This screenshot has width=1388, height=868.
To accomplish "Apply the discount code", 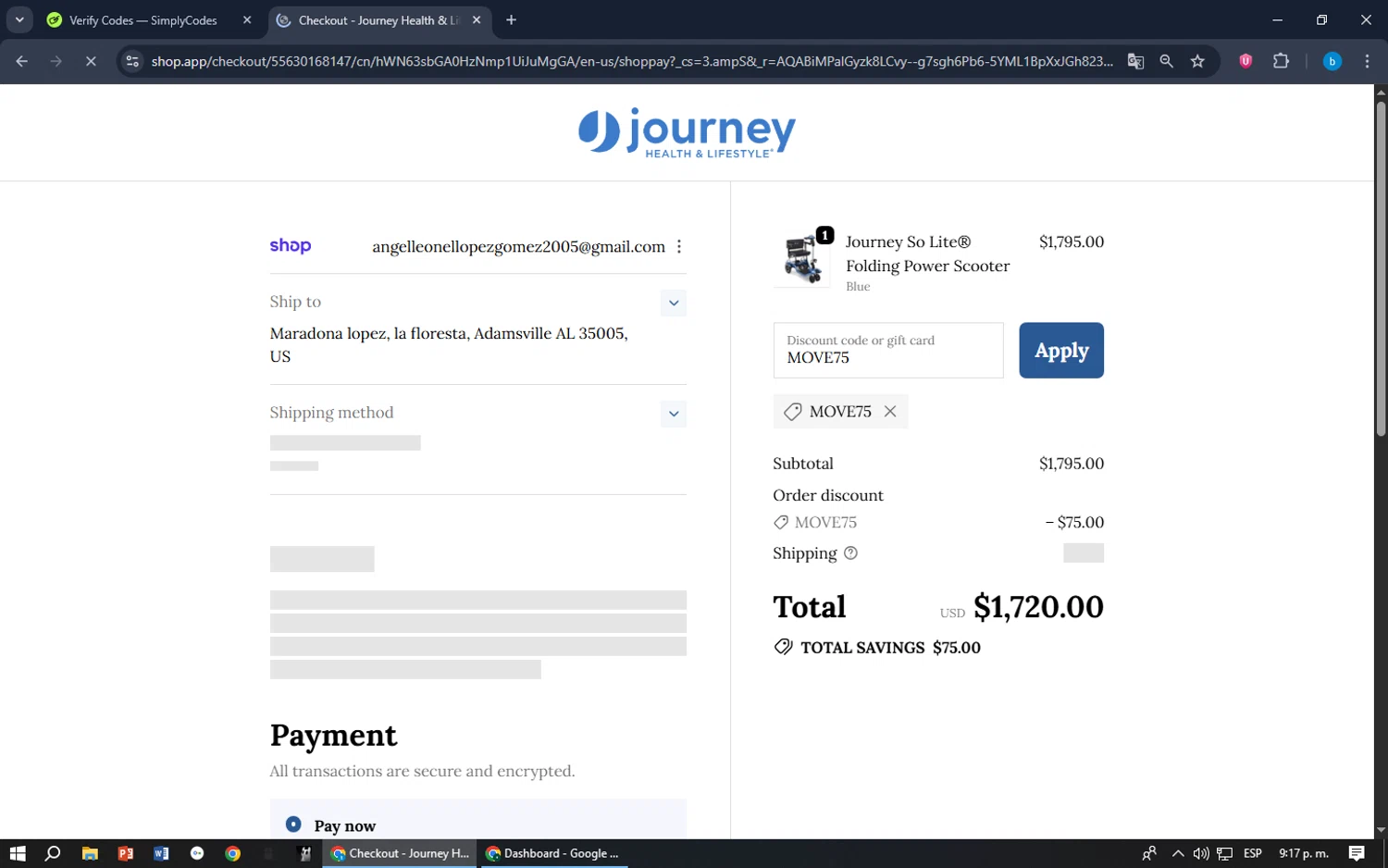I will click(1061, 350).
